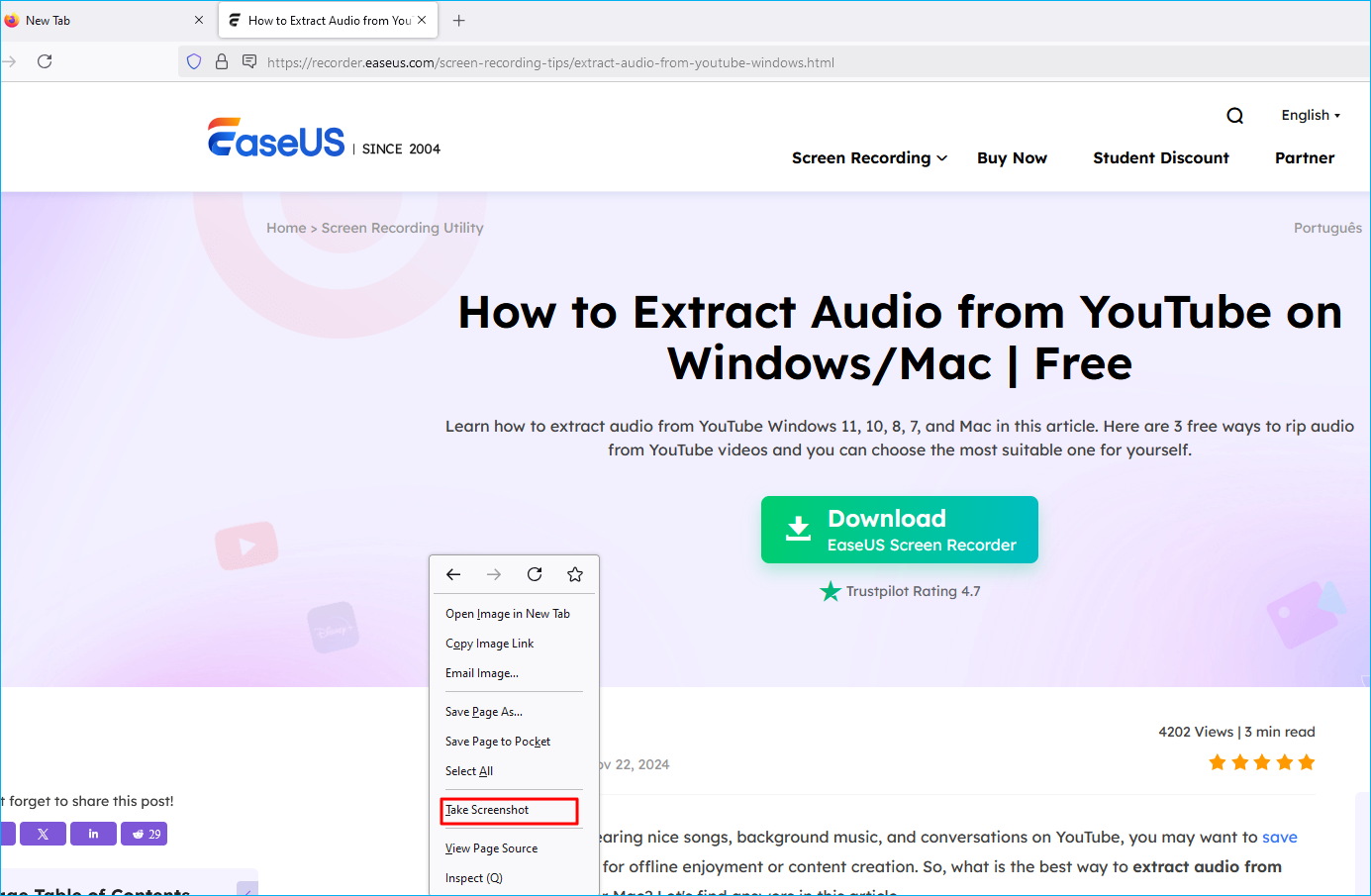Reload the page from the browser toolbar

[45, 61]
